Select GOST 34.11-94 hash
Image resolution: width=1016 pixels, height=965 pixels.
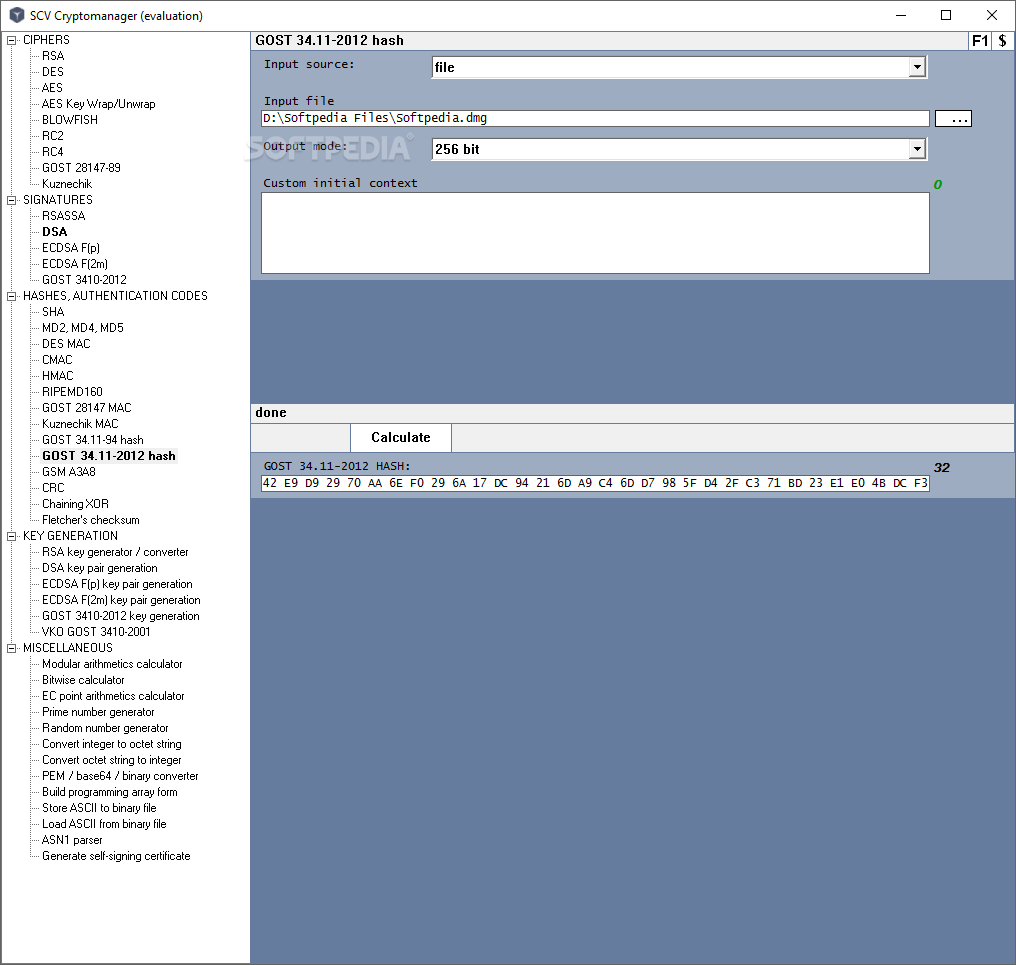[93, 440]
